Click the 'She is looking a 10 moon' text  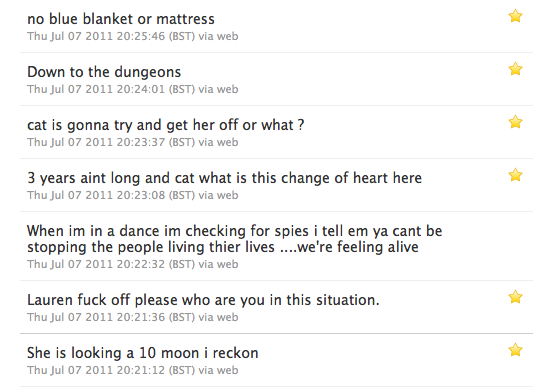coord(143,353)
